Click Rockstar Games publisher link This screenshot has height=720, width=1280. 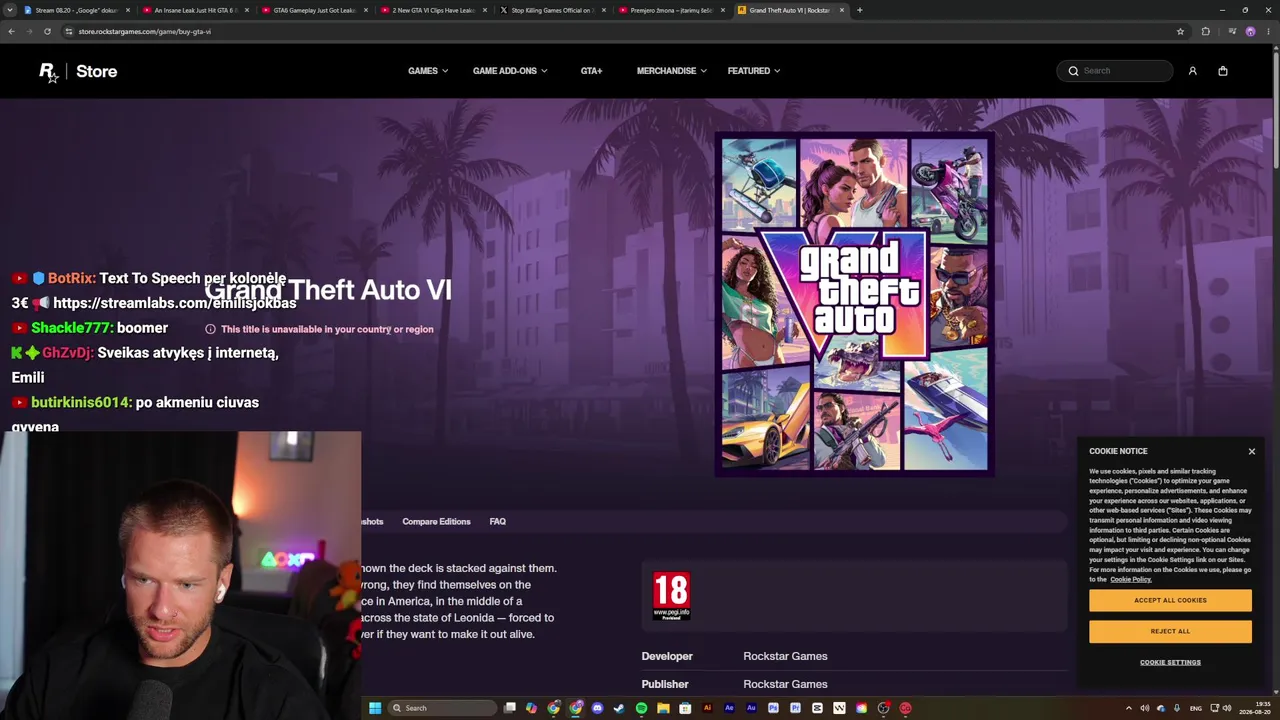pos(785,684)
